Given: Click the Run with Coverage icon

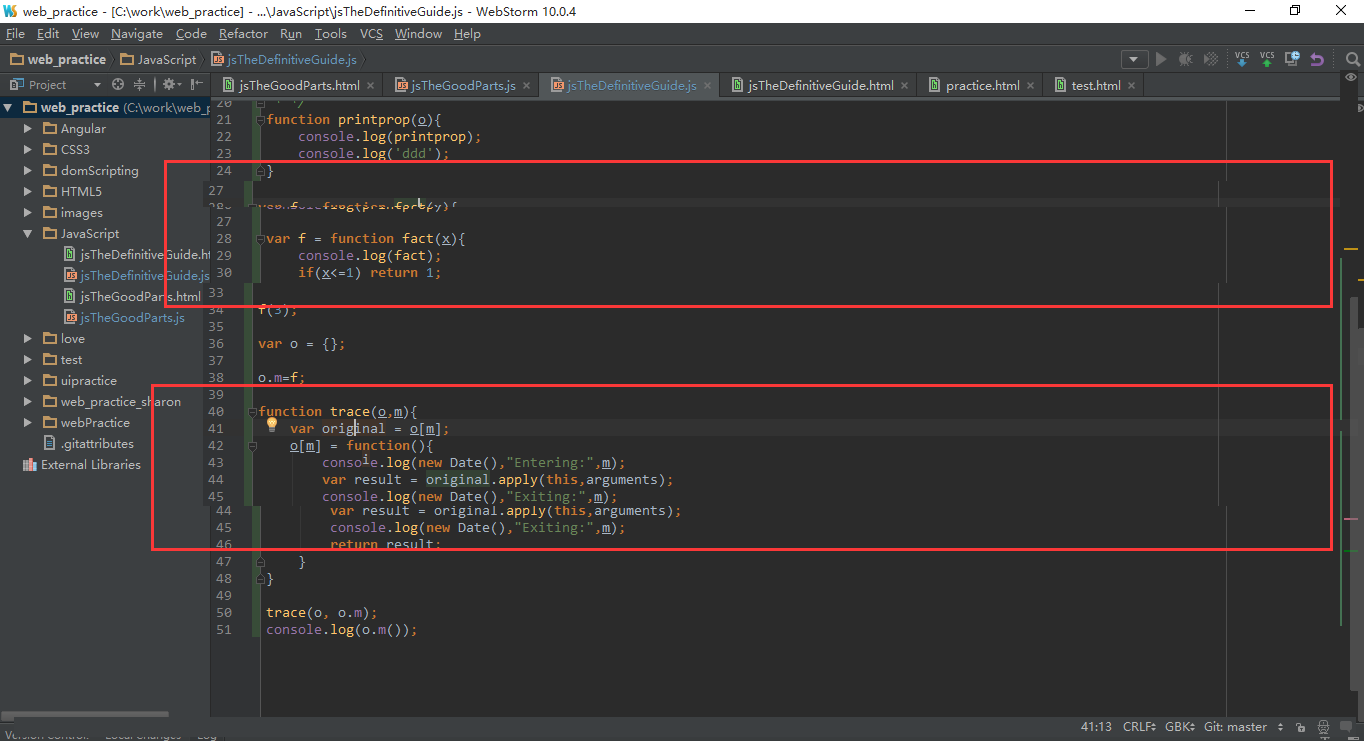Looking at the screenshot, I should pyautogui.click(x=1211, y=58).
